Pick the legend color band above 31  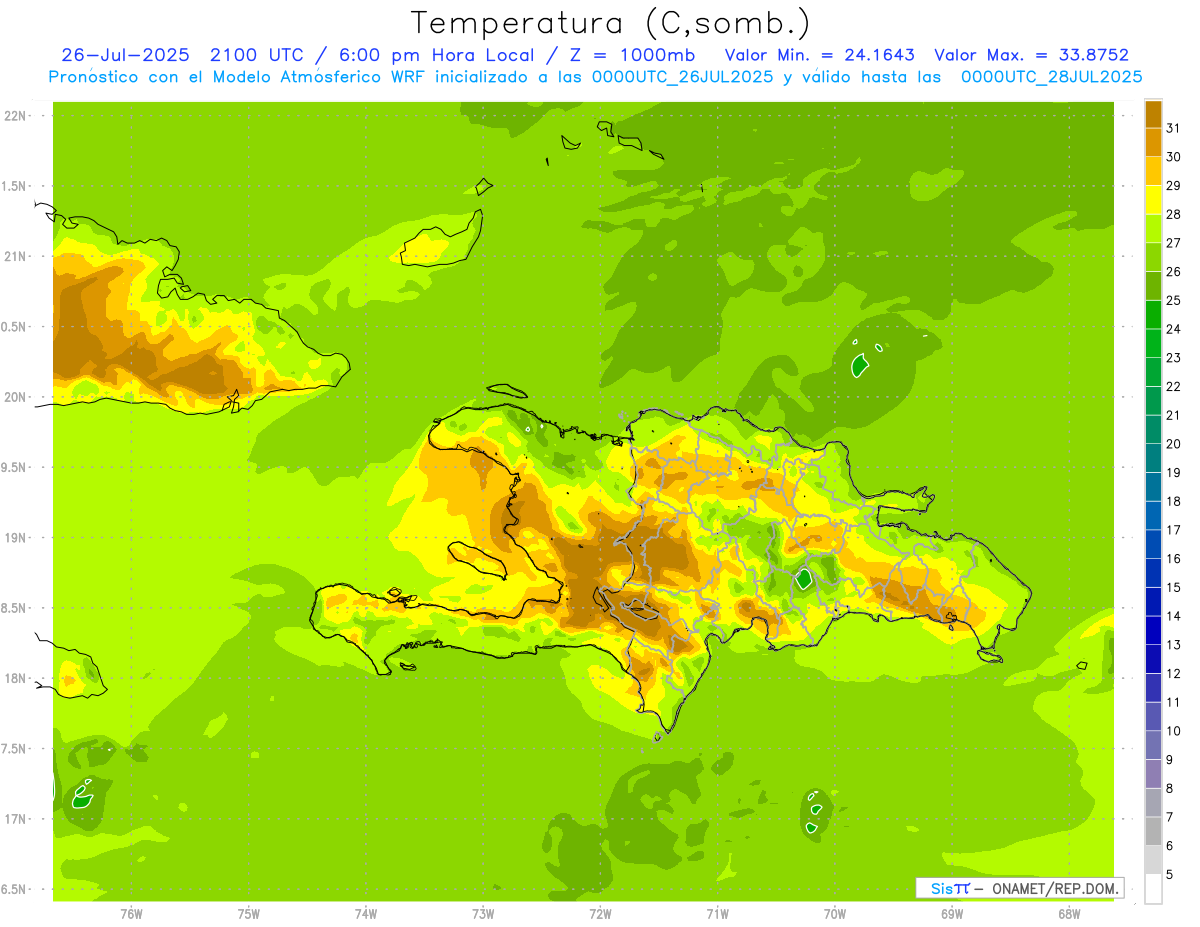pos(1153,113)
